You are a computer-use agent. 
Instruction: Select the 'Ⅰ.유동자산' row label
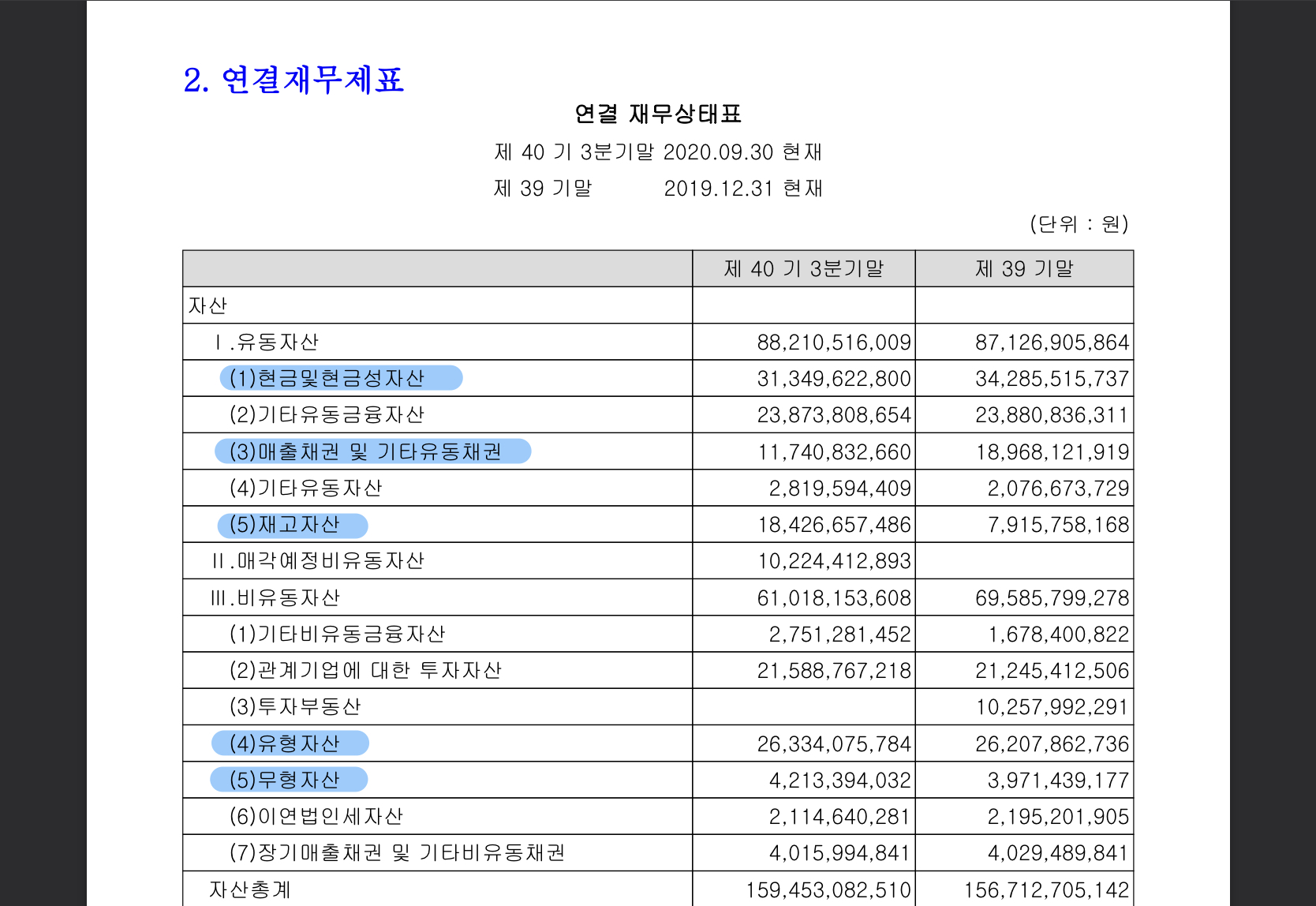coord(265,342)
